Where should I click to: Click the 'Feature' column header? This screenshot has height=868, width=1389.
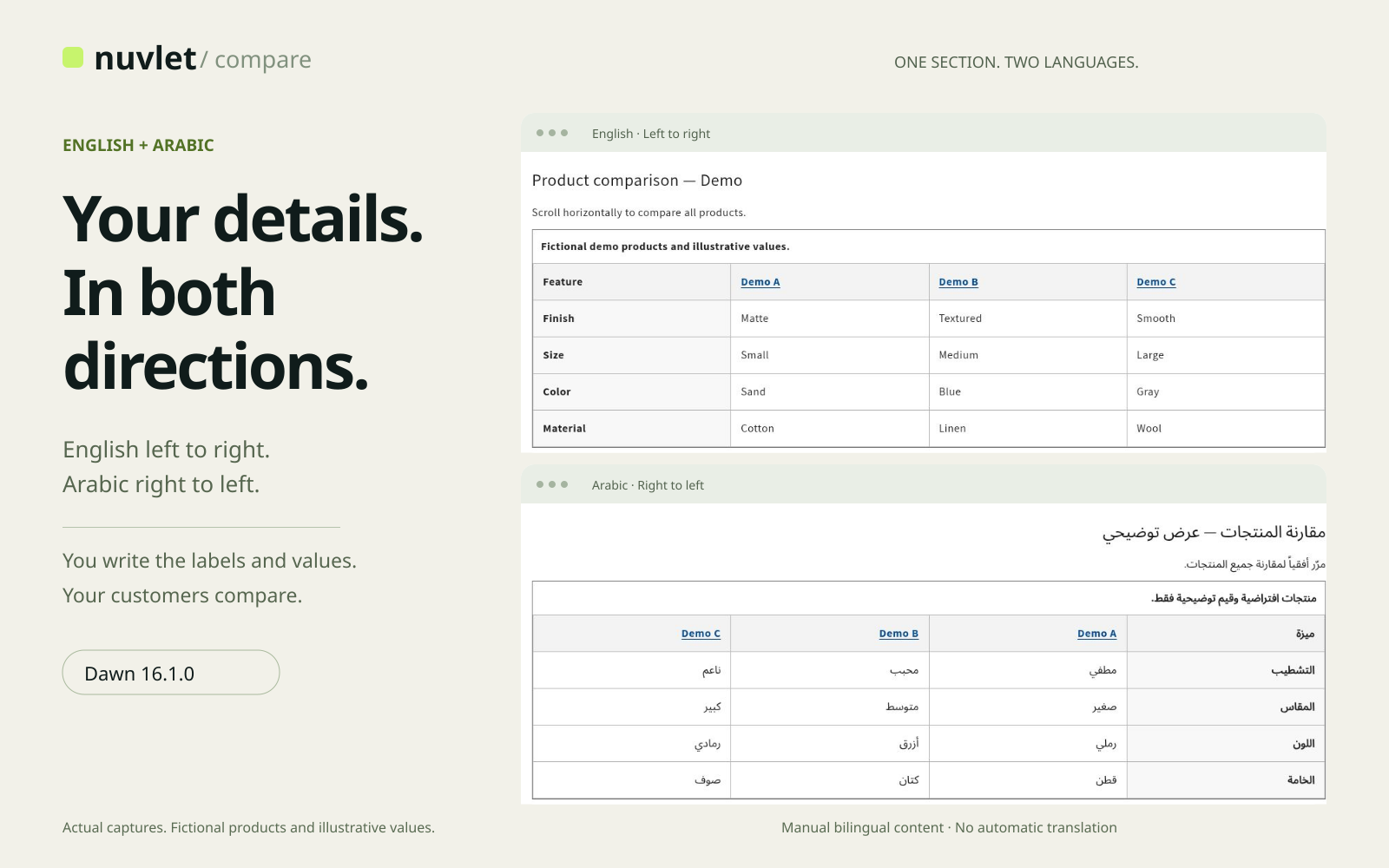[632, 282]
